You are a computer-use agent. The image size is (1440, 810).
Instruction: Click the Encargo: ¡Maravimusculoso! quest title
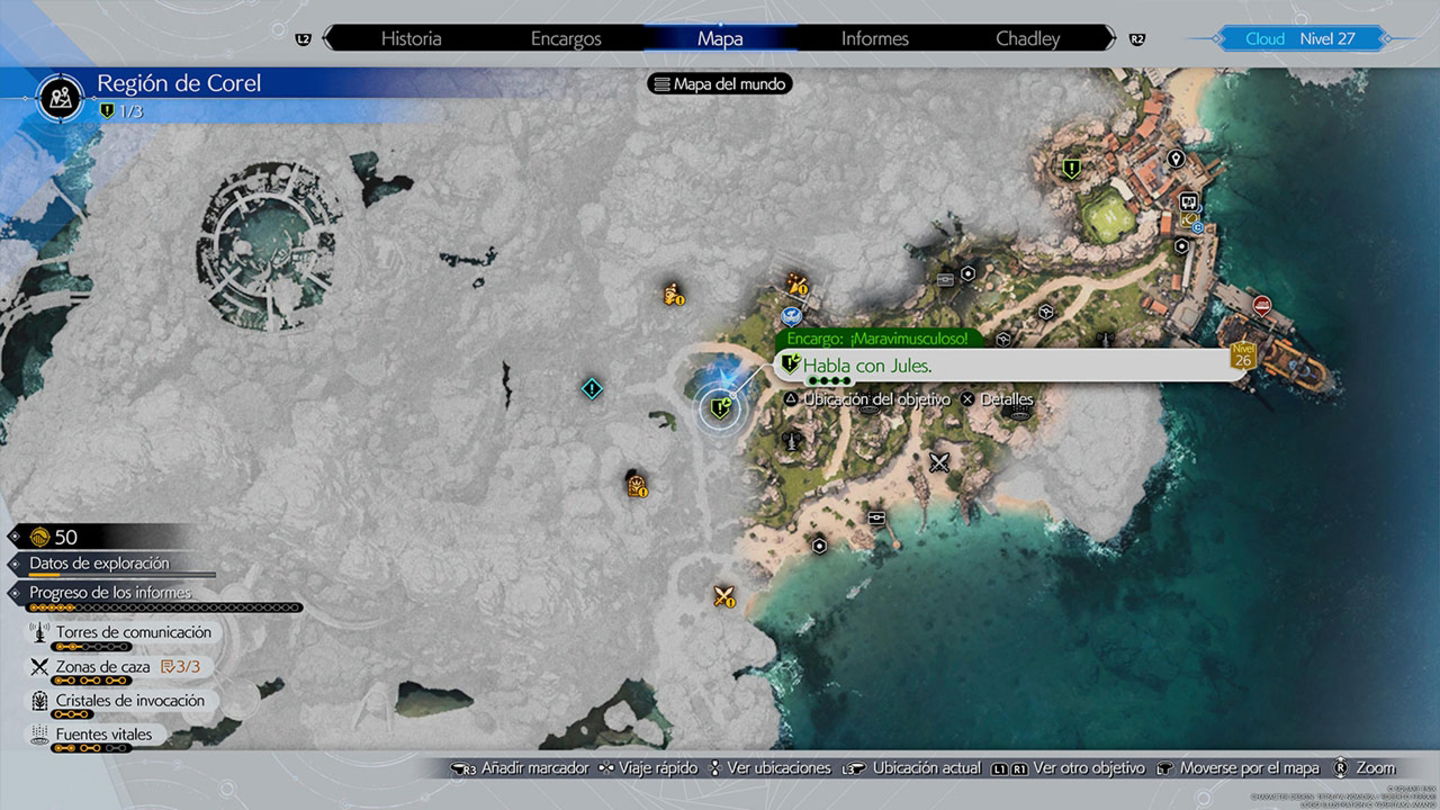(878, 339)
